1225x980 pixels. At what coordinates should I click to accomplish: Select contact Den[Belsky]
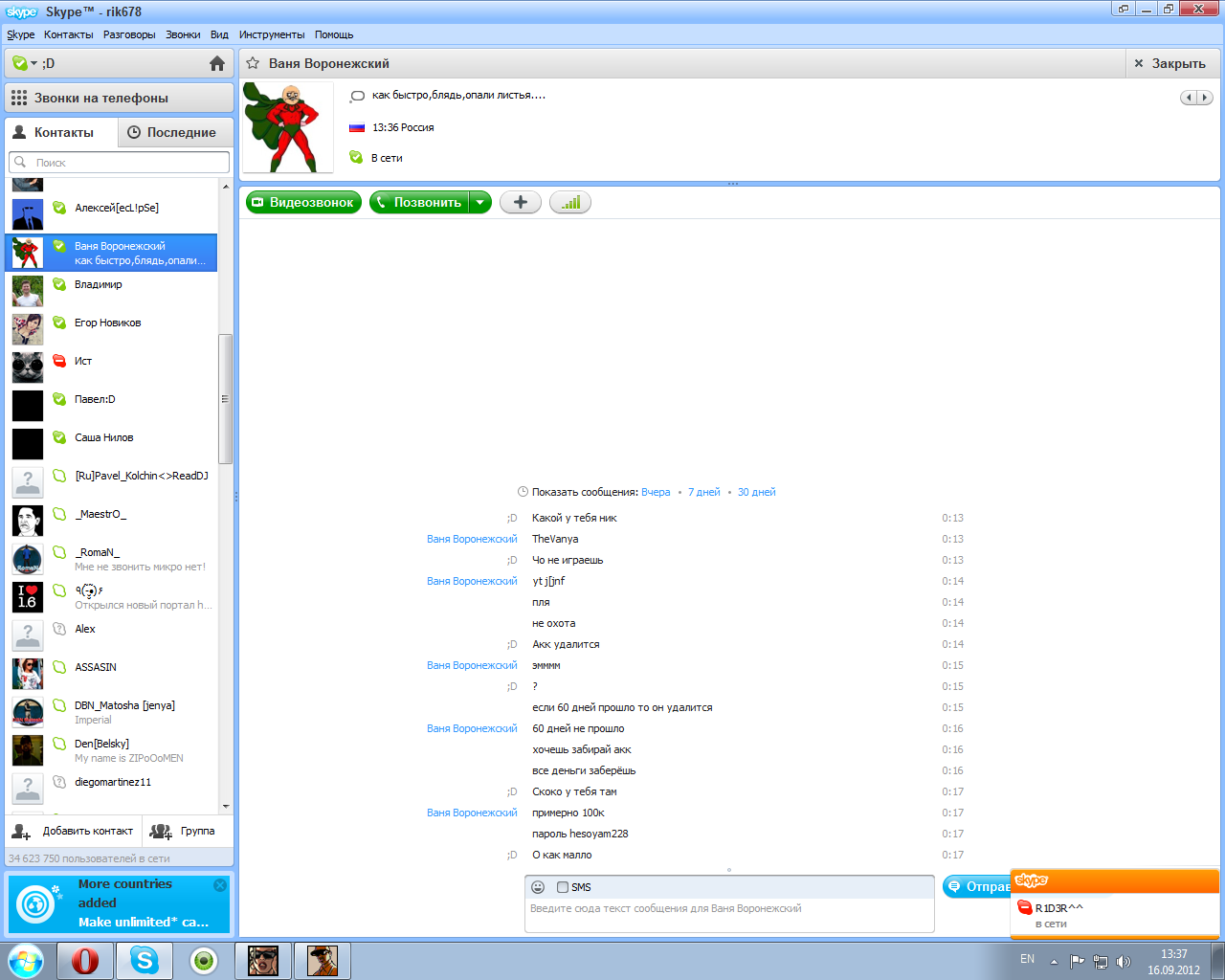pos(112,750)
